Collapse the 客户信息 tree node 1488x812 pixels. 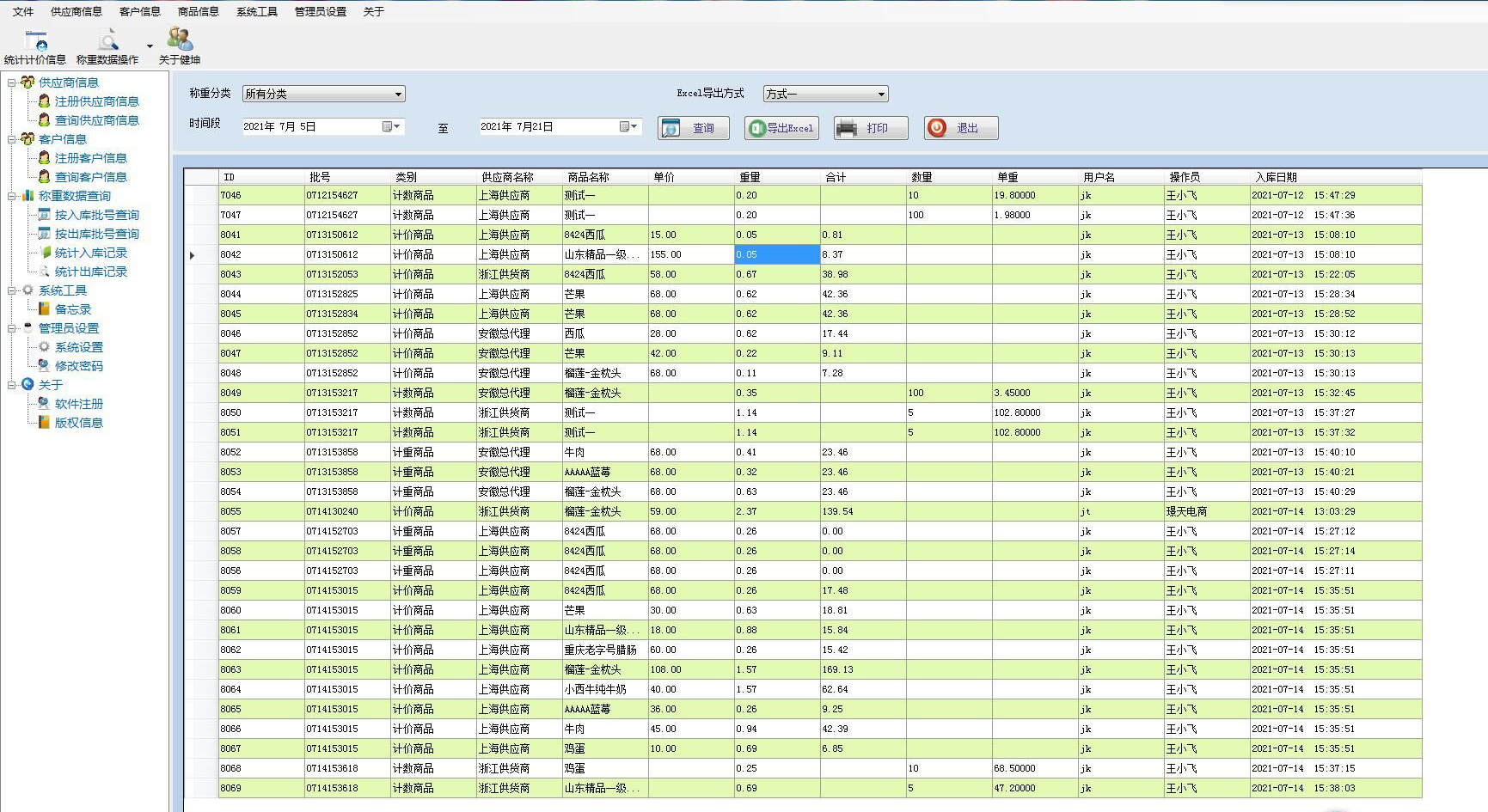(12, 139)
